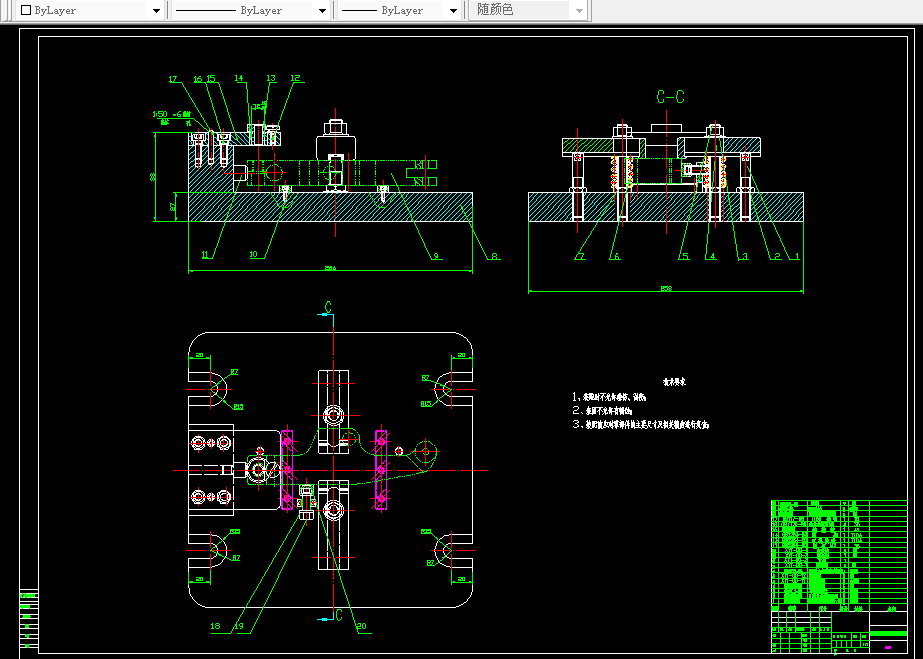
Task: Expand the linetype ByLayer dropdown
Action: 322,10
